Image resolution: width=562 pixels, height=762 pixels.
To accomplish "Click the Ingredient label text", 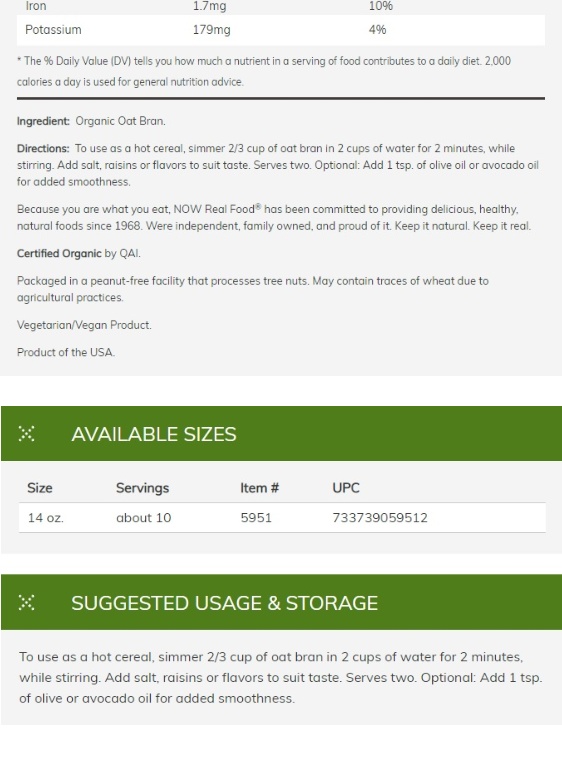I will pos(43,121).
